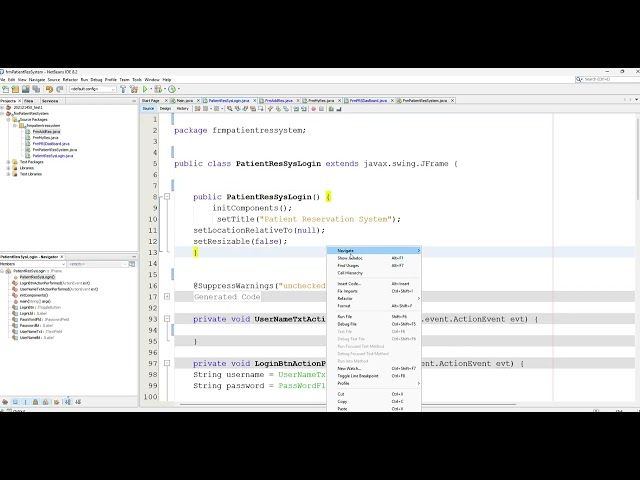Click the Save All toolbar icon
Screen dimensions: 640x480
point(36,89)
